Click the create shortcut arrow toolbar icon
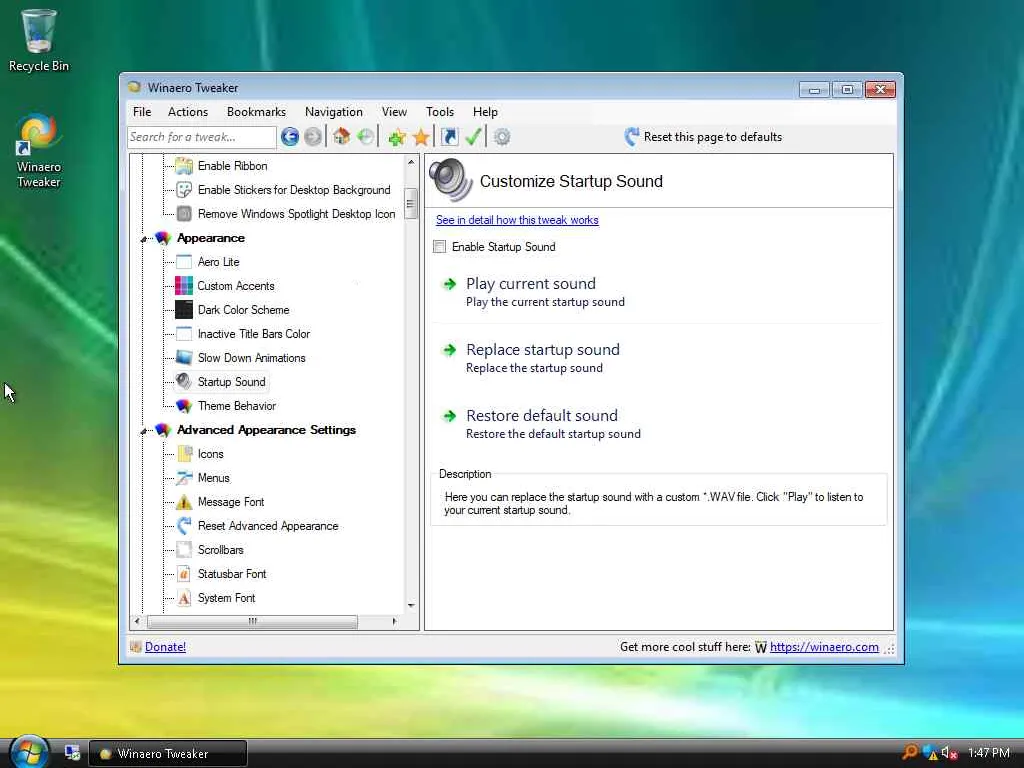Viewport: 1024px width, 768px height. tap(449, 136)
